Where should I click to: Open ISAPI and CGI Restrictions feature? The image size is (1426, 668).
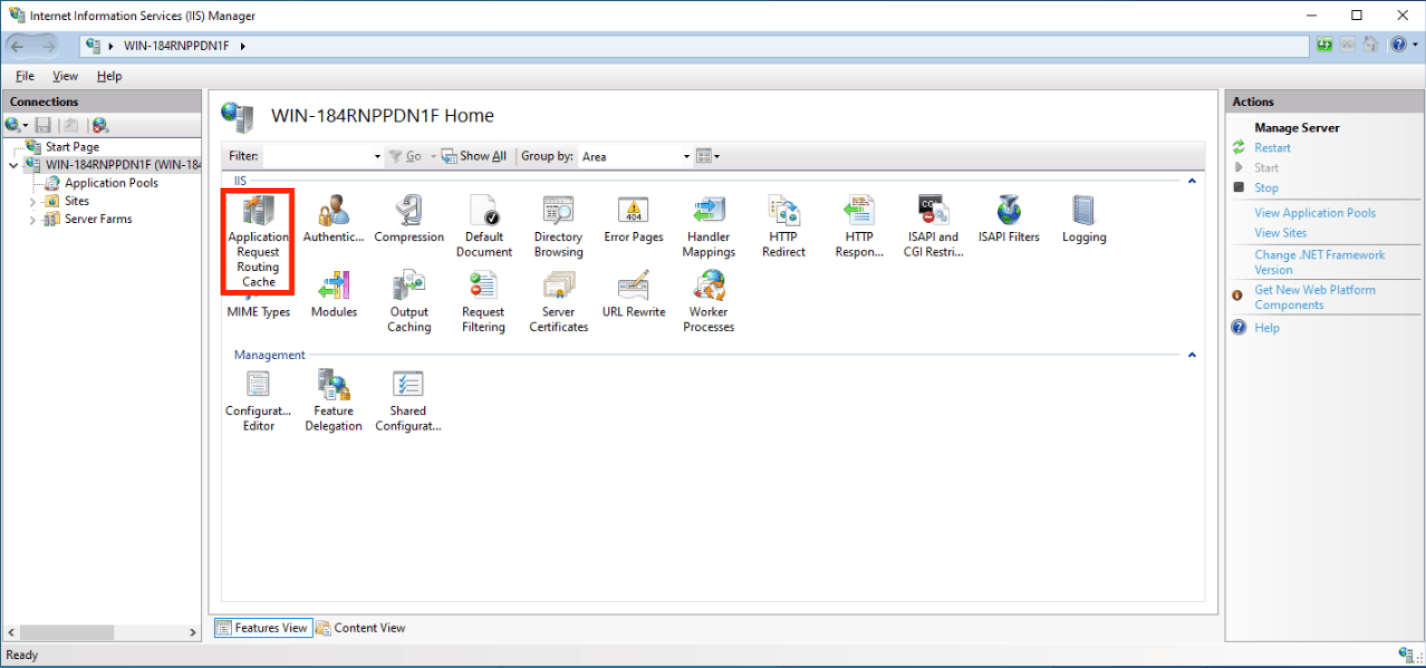pos(933,227)
